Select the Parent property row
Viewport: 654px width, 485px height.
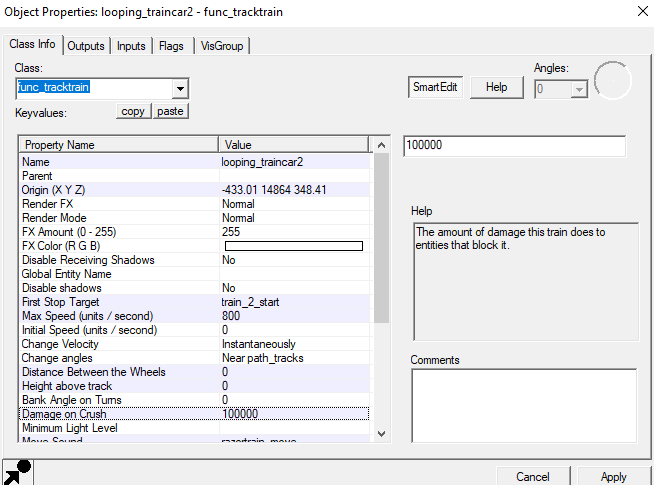pos(194,176)
